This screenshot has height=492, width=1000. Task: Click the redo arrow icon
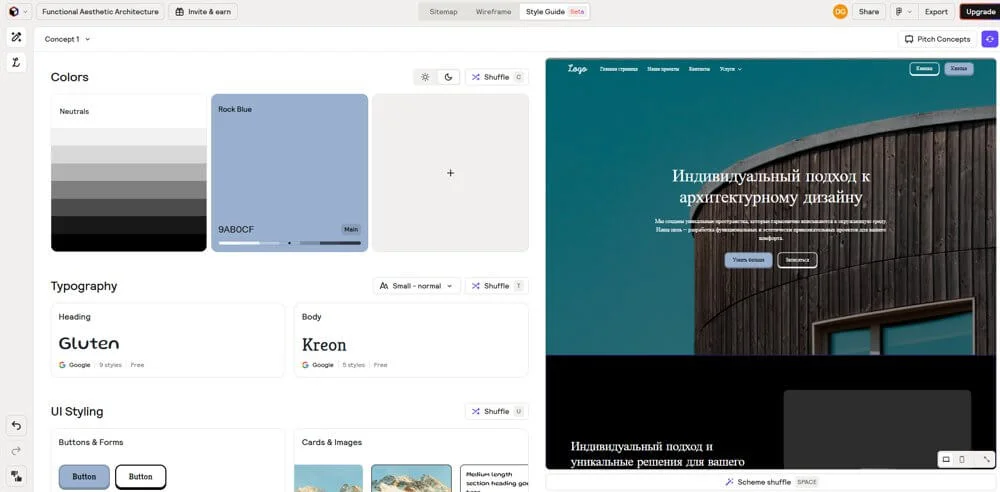pyautogui.click(x=17, y=451)
